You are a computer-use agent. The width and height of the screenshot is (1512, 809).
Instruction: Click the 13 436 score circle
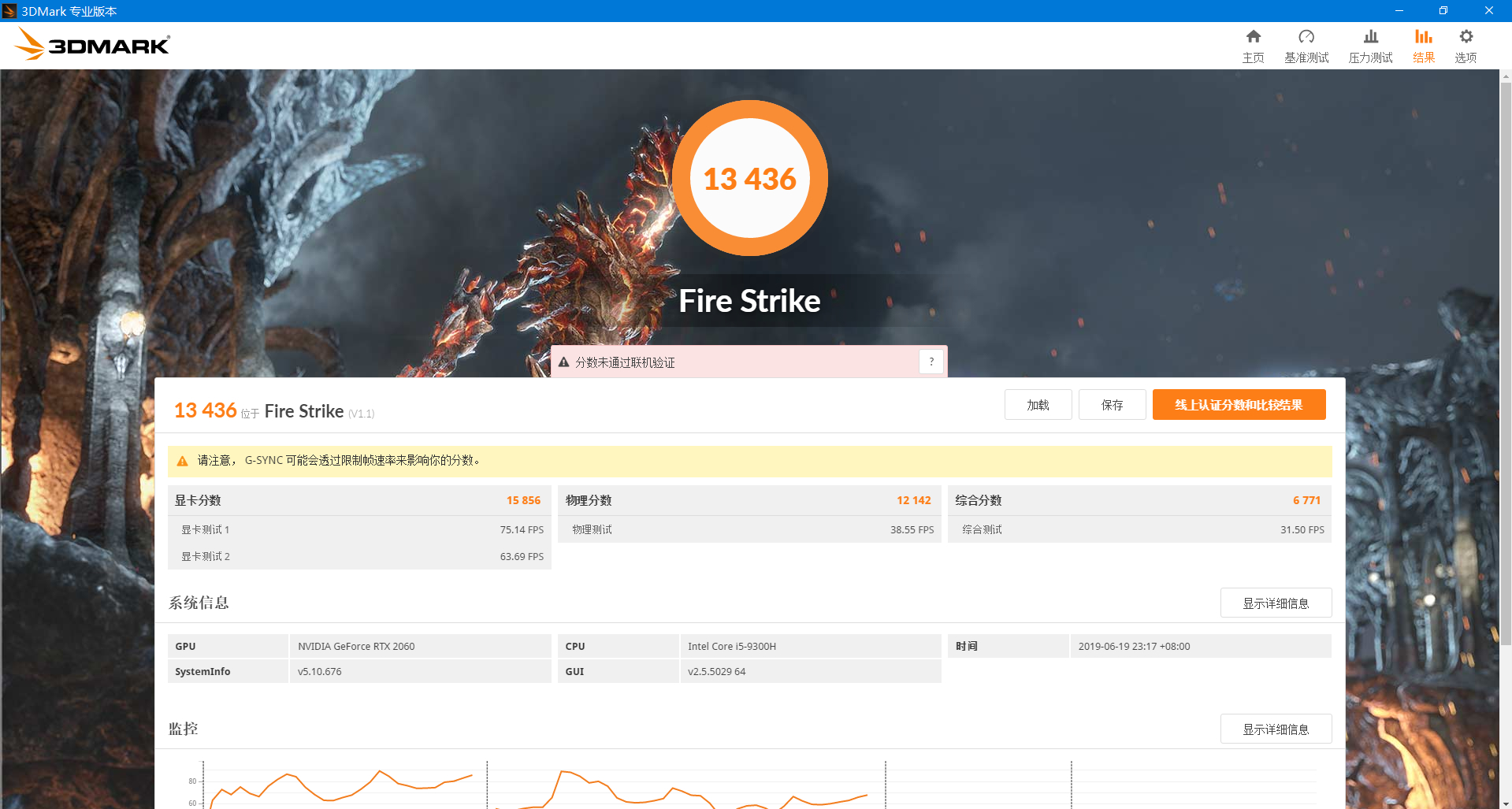click(x=749, y=178)
